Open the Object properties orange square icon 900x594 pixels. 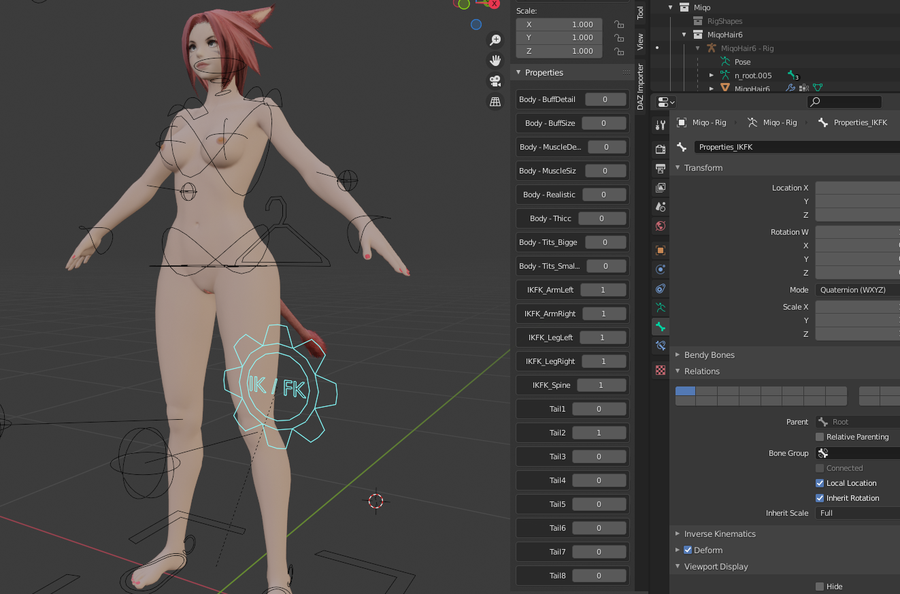point(660,250)
